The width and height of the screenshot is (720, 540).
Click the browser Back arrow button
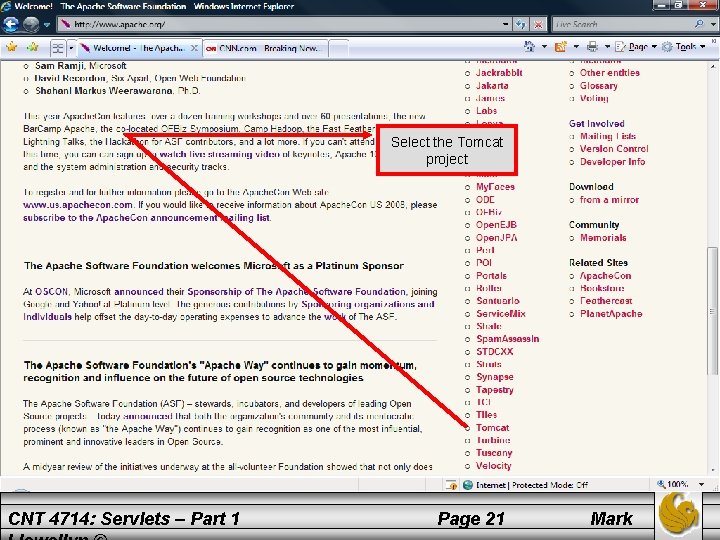(x=10, y=24)
